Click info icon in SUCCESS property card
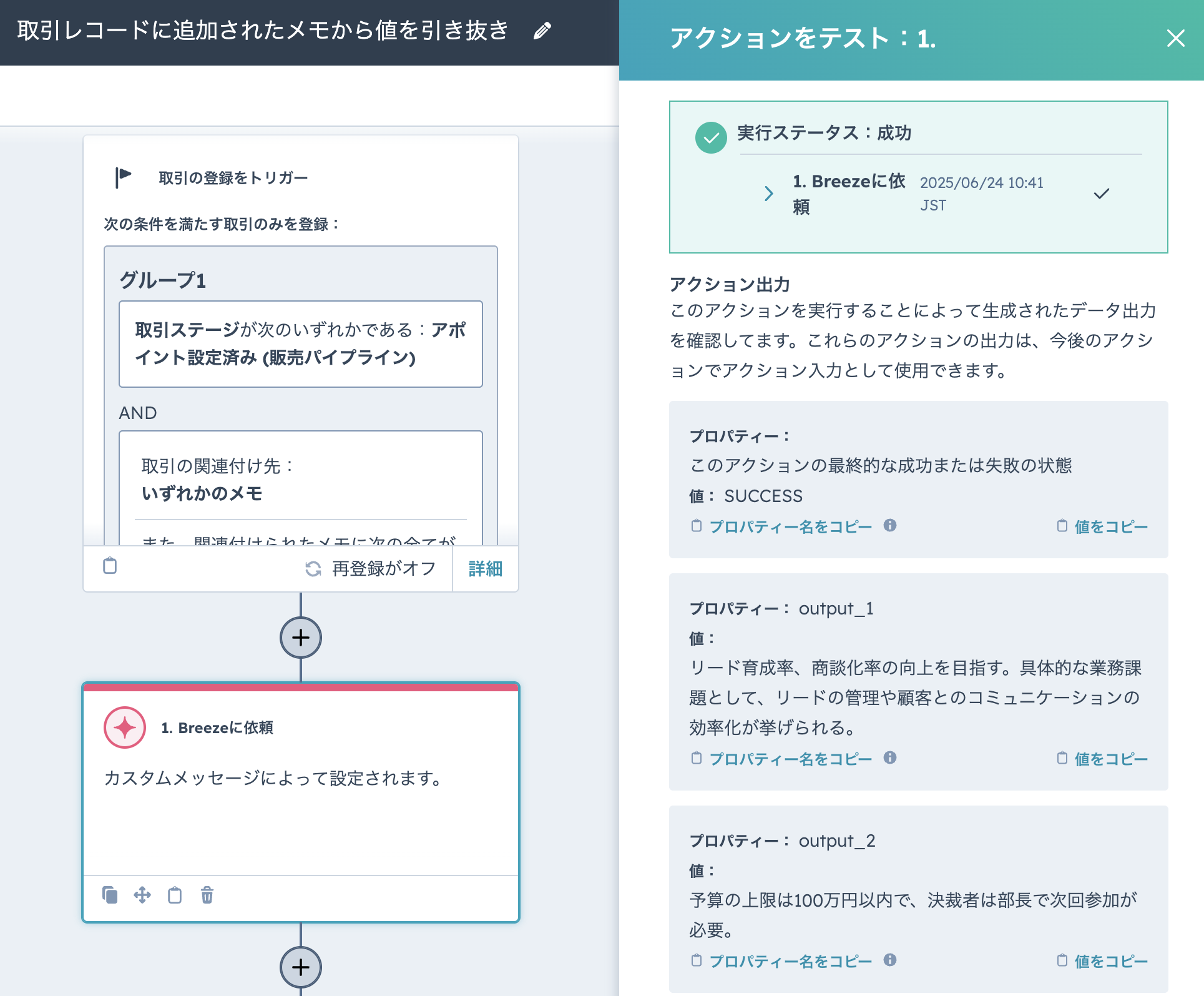1204x996 pixels. coord(890,526)
